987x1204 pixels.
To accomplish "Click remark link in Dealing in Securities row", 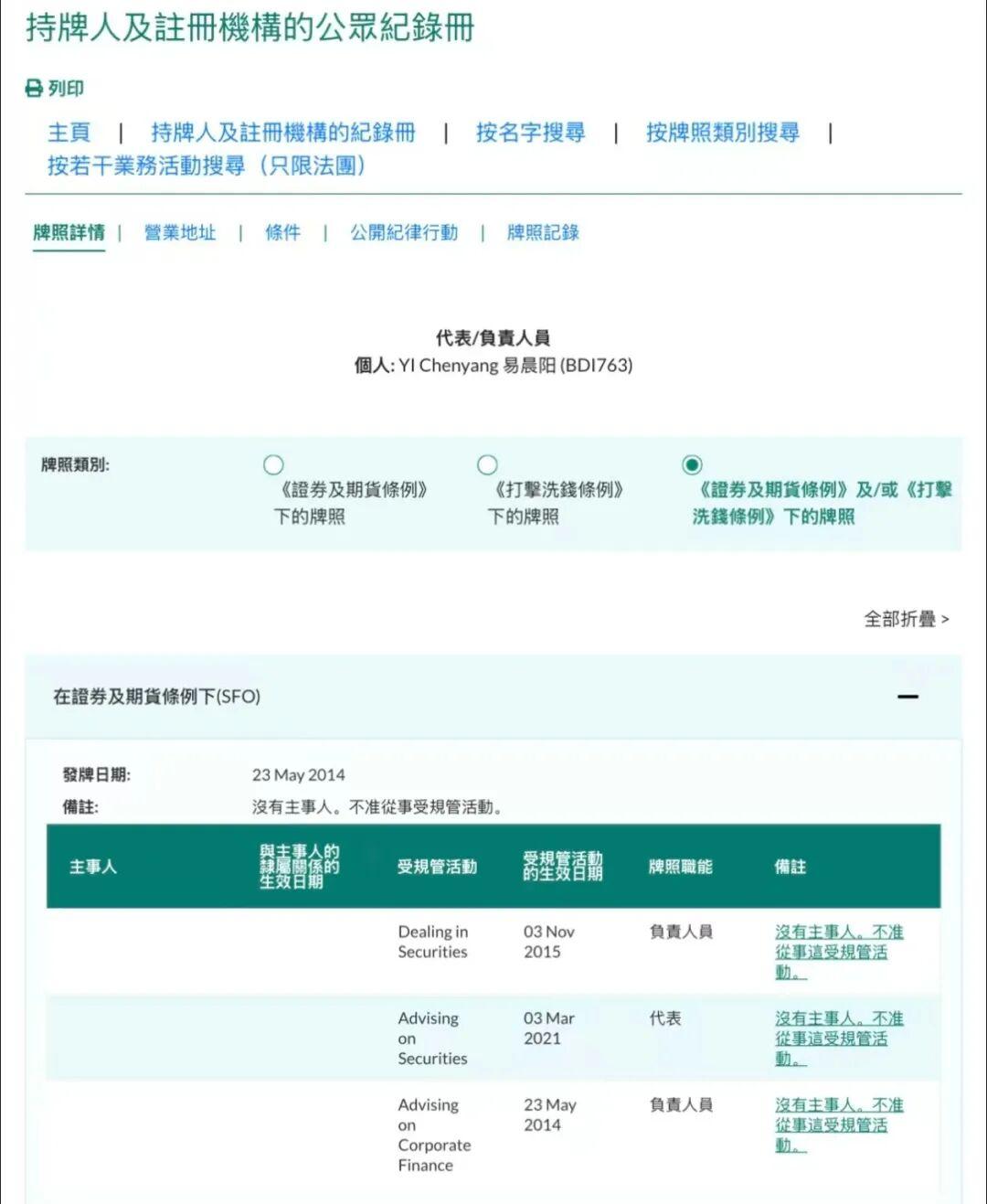I will click(837, 952).
